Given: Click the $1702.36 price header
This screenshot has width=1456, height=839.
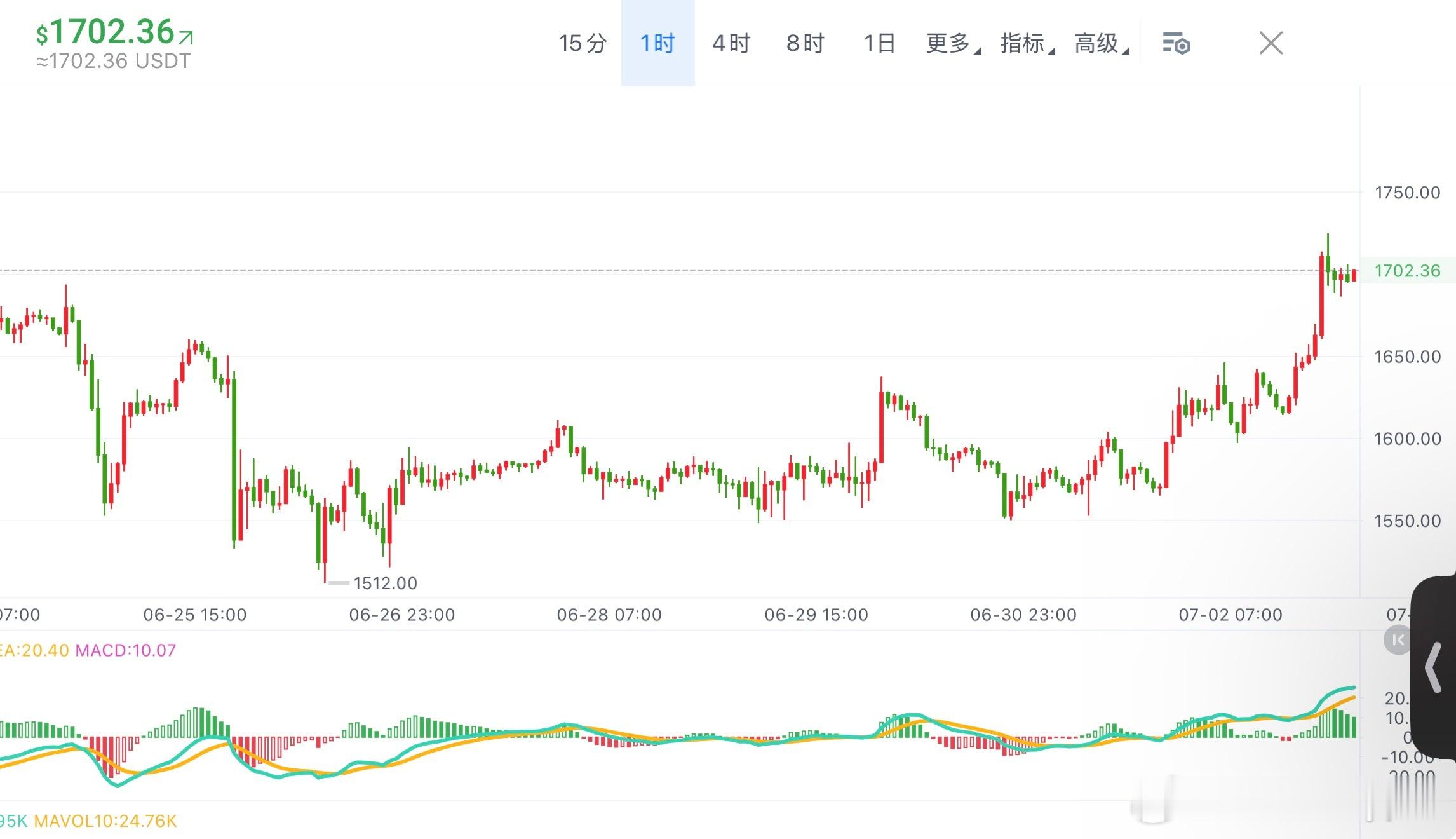Looking at the screenshot, I should point(105,32).
